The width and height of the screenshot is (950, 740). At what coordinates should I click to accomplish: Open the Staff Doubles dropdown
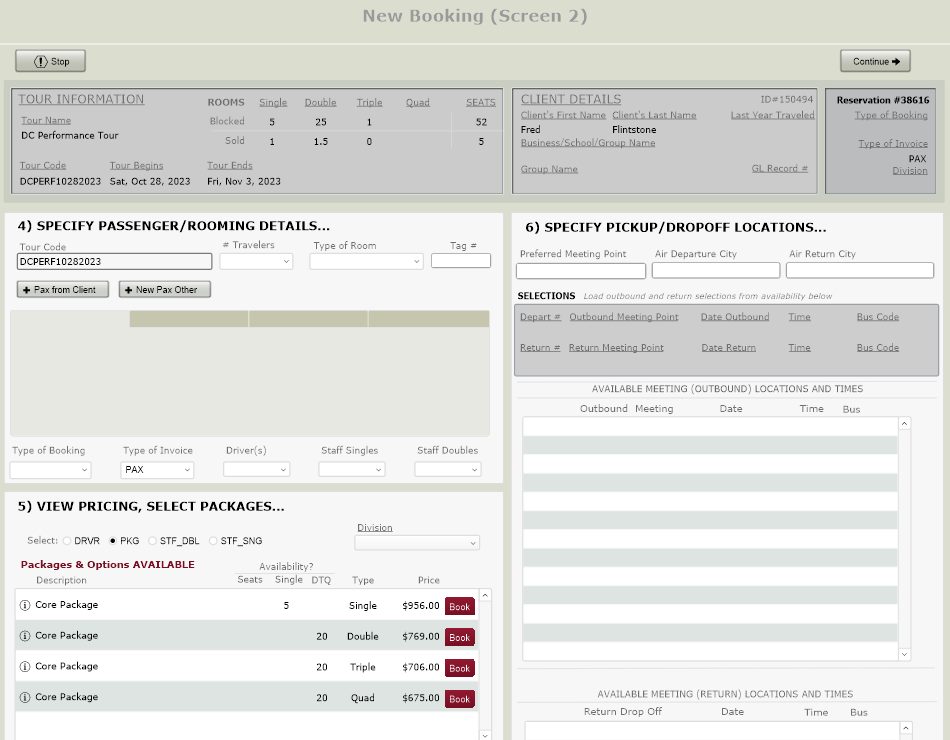pyautogui.click(x=448, y=470)
